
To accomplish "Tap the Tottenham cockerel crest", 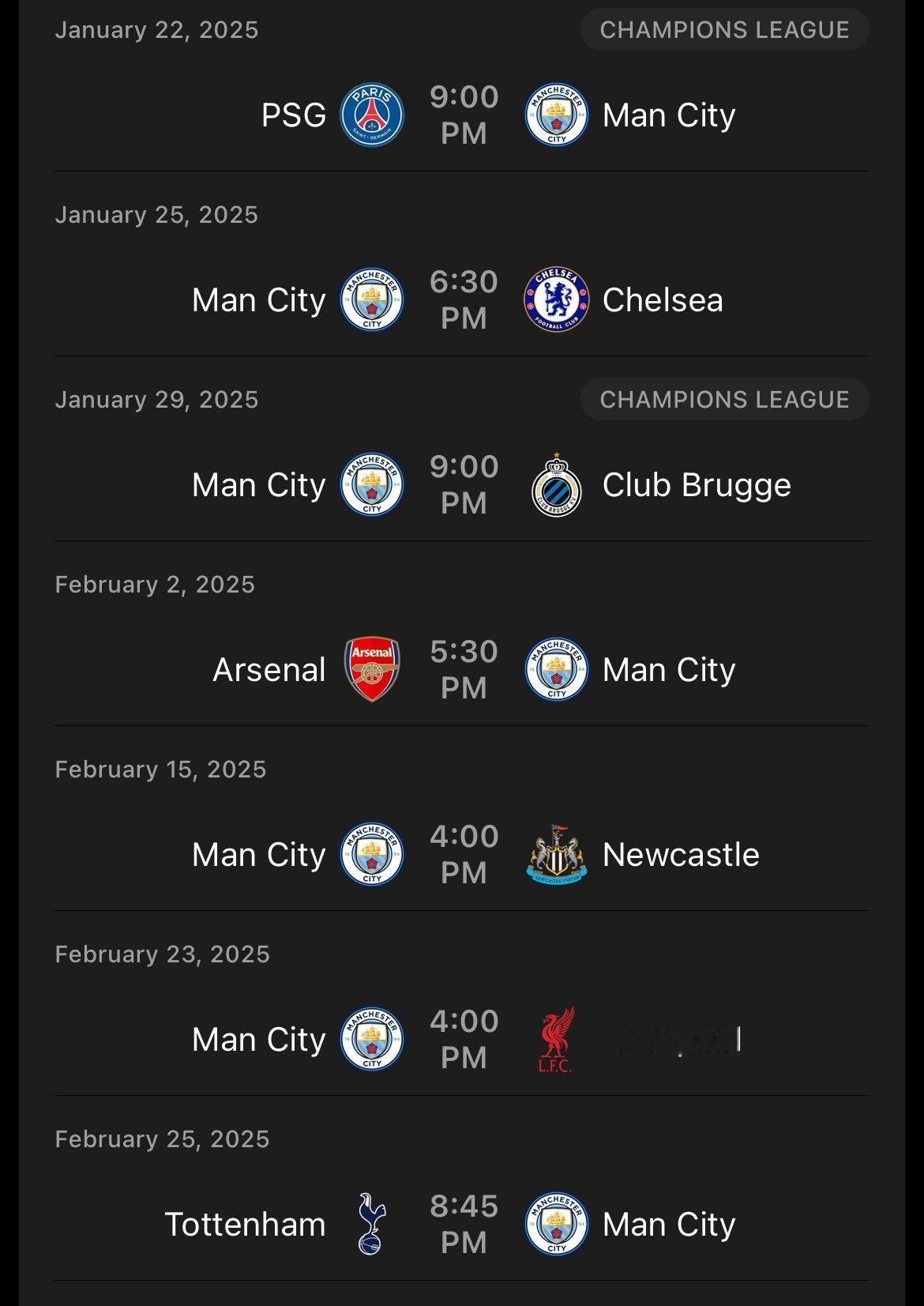I will pyautogui.click(x=371, y=1224).
